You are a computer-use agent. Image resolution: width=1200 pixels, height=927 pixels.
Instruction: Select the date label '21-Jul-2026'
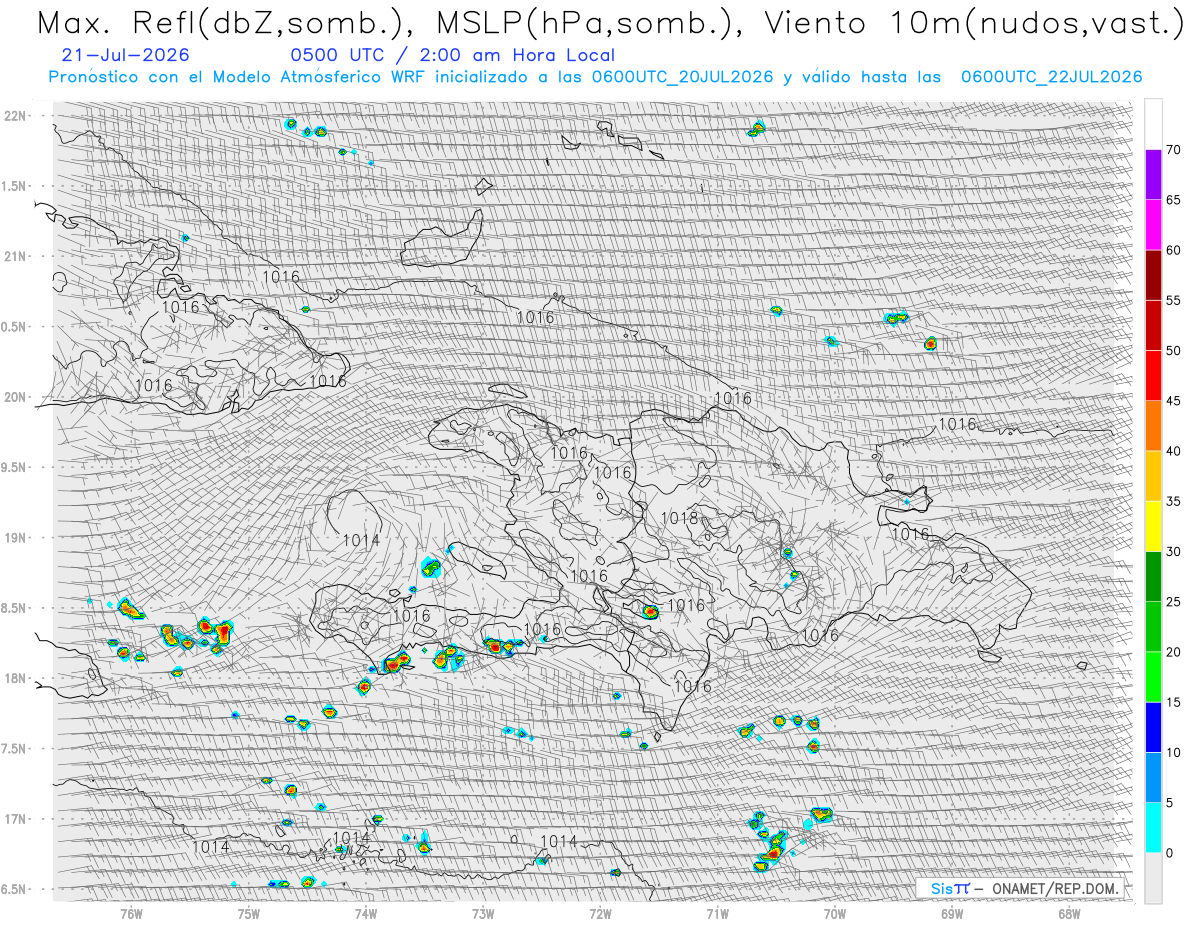coord(125,55)
